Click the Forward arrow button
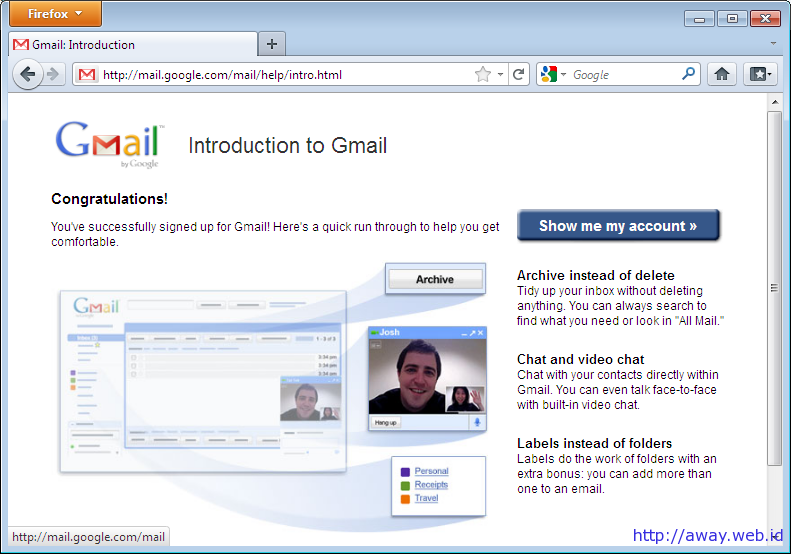Screen dimensions: 791x554 53,75
